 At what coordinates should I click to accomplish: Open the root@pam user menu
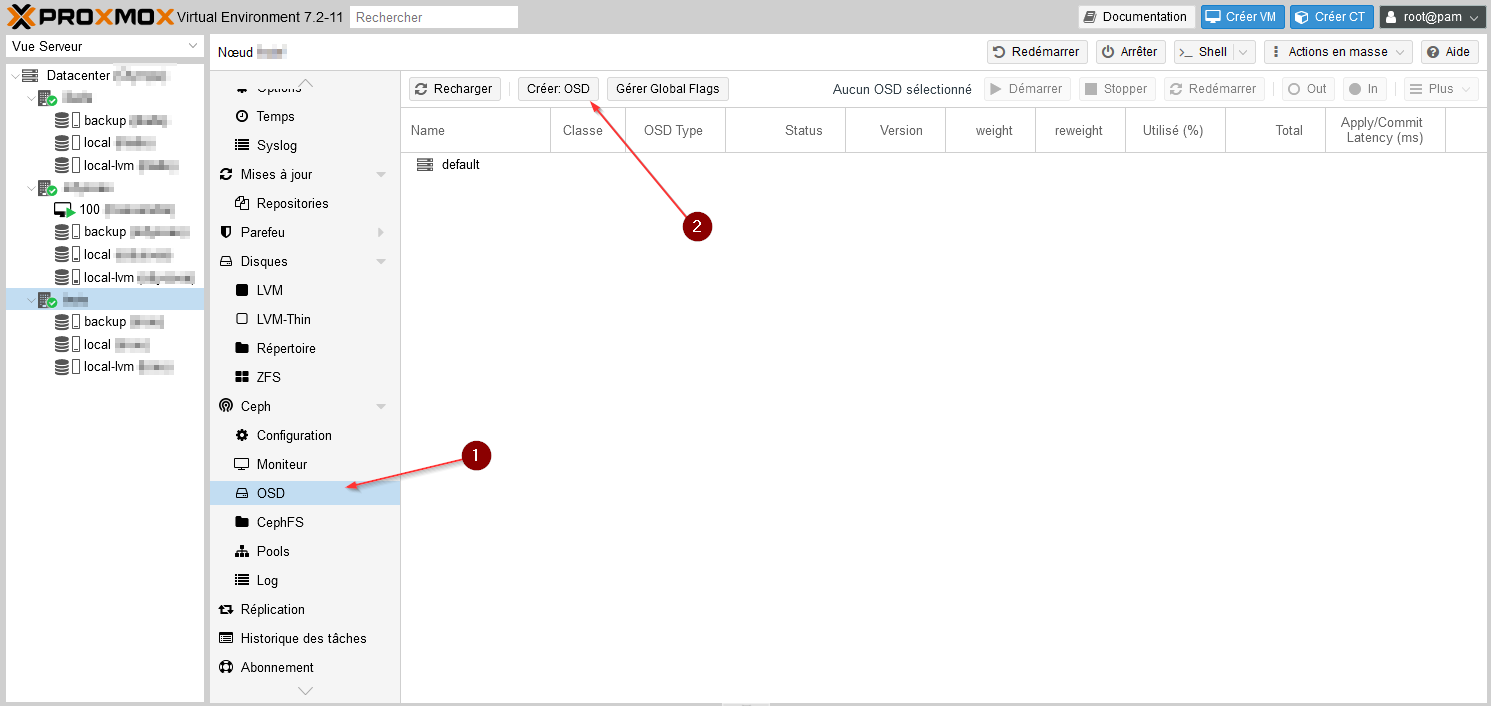point(1432,17)
